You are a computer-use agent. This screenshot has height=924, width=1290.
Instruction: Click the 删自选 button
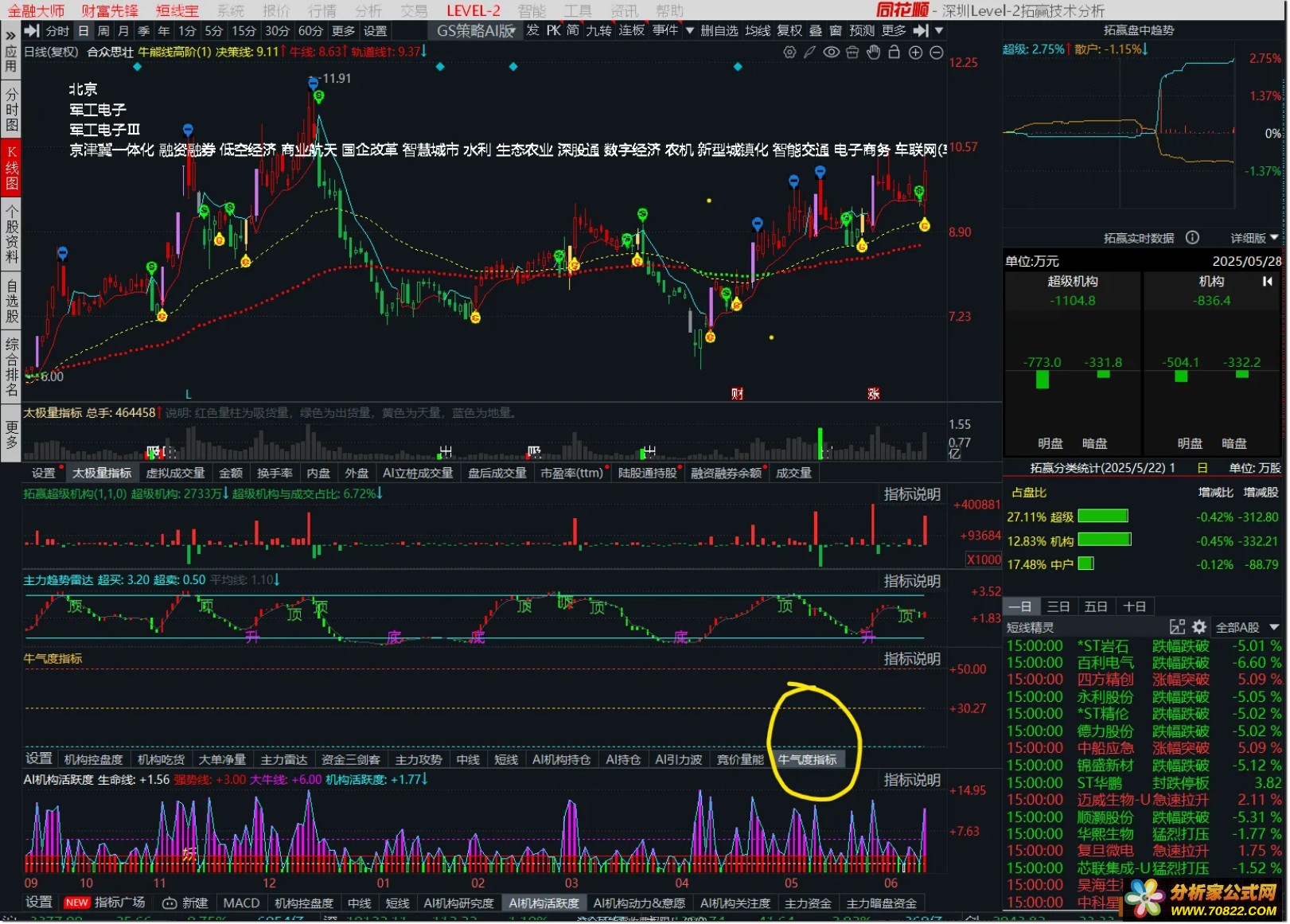click(x=719, y=30)
